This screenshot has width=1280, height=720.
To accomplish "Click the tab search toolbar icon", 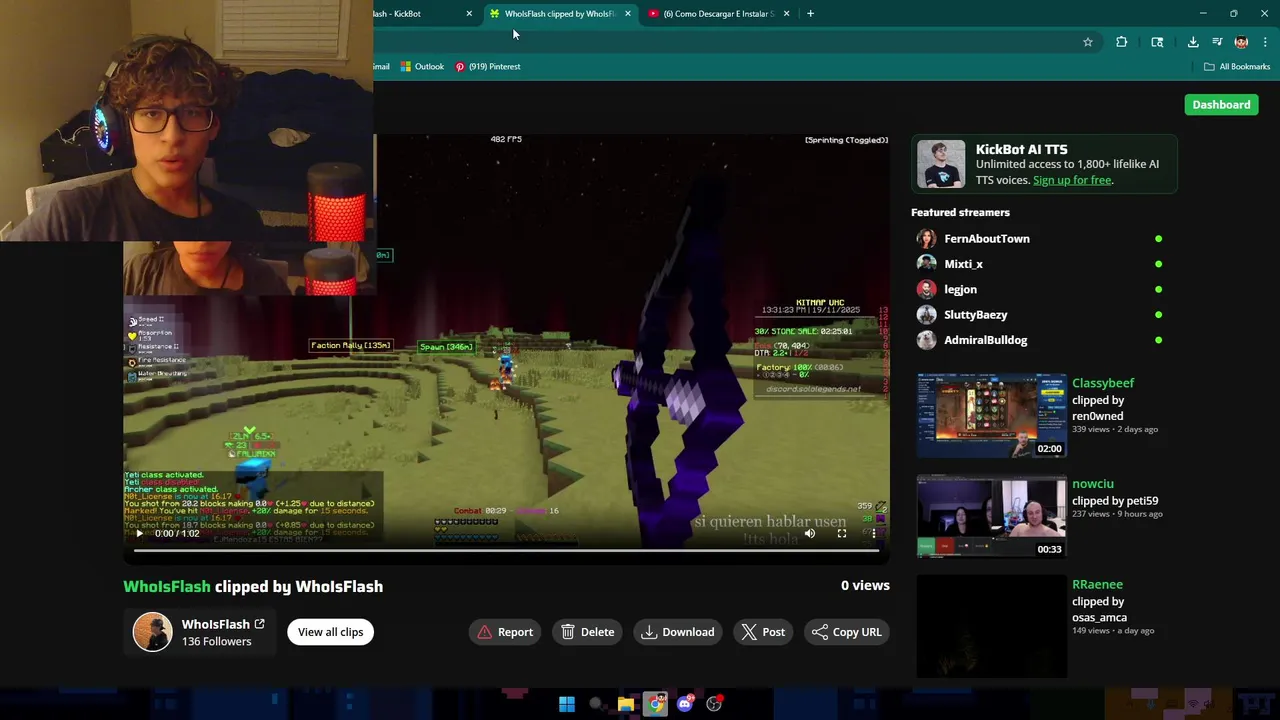I will coord(1157,42).
